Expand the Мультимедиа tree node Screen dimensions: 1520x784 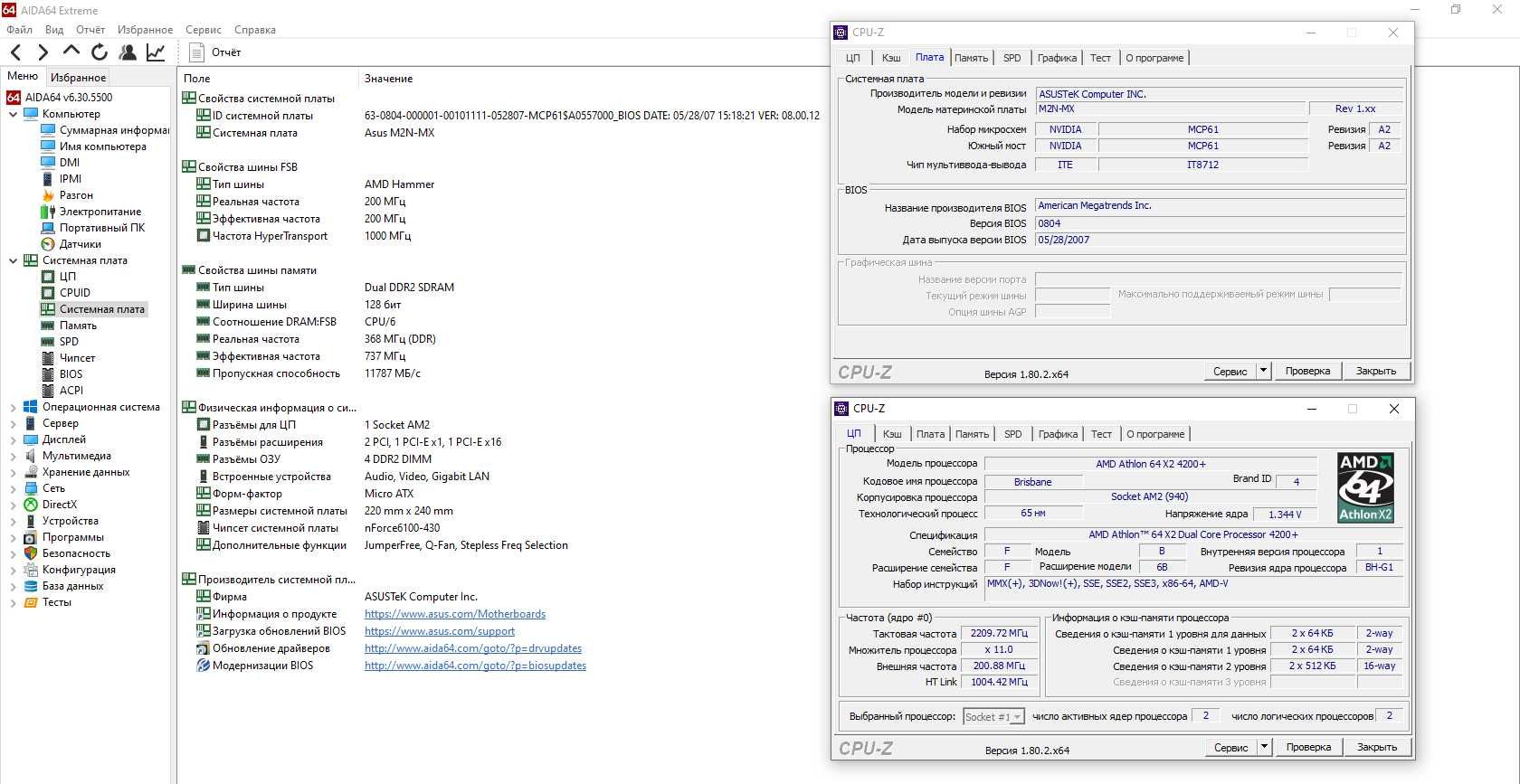[x=13, y=457]
